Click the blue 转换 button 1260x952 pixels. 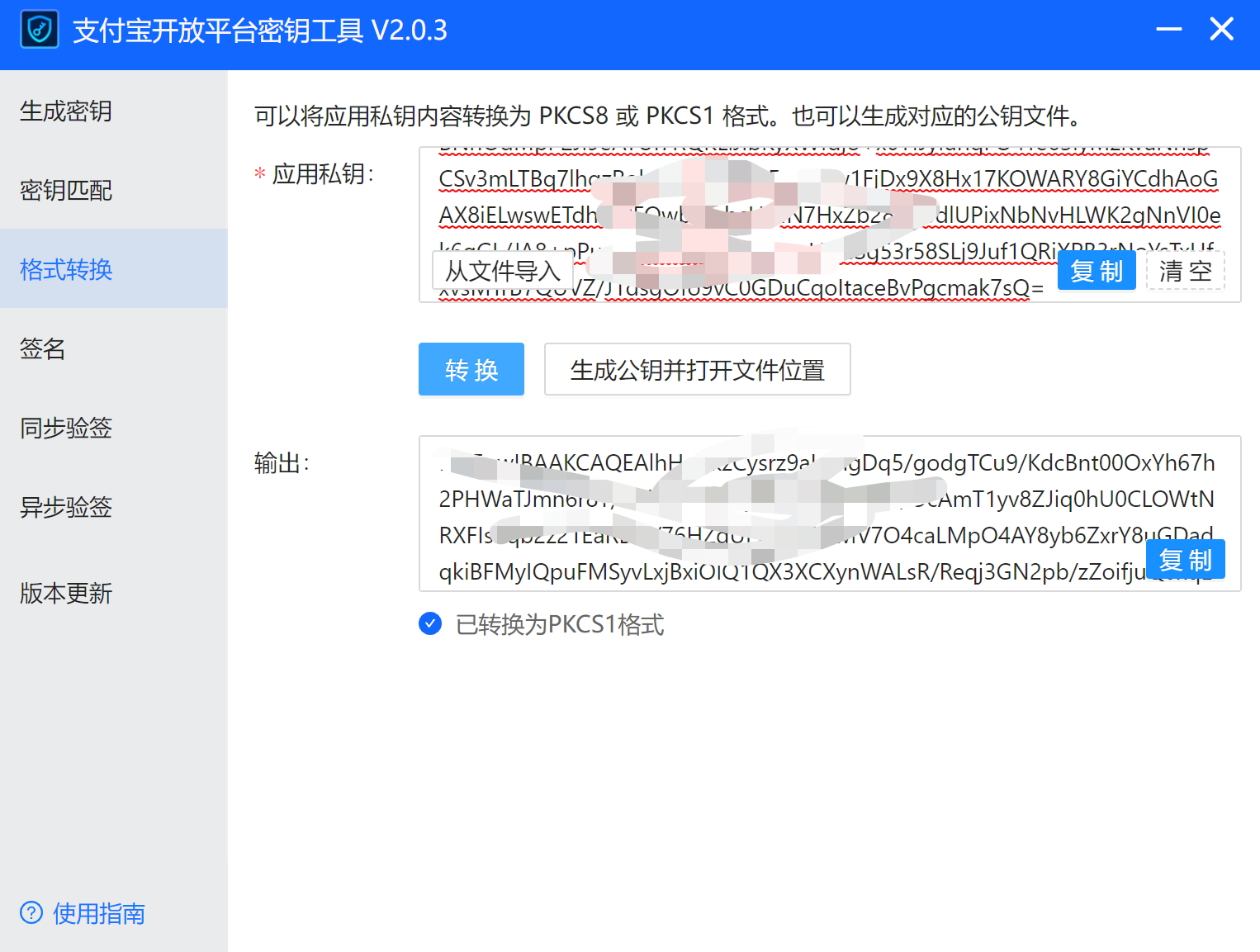coord(471,369)
